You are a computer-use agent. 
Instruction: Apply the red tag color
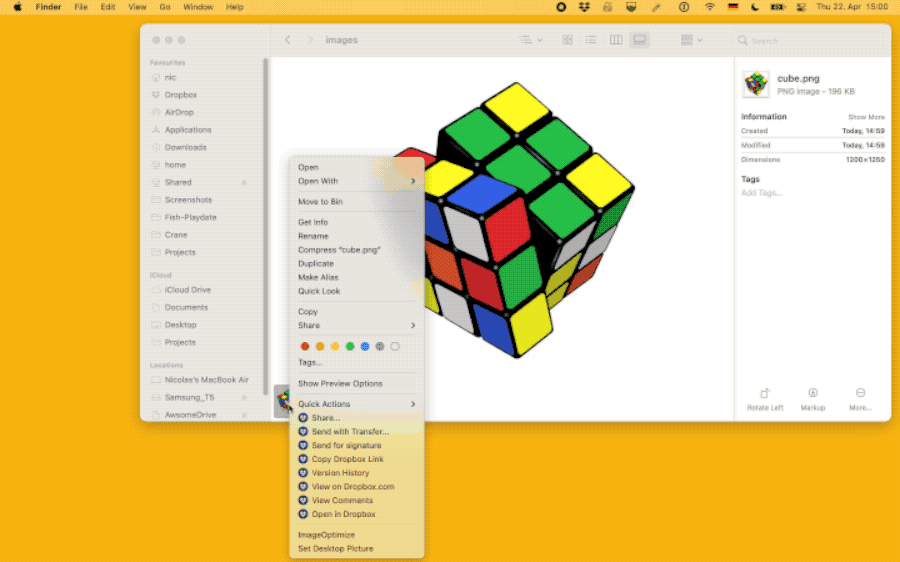pyautogui.click(x=305, y=346)
